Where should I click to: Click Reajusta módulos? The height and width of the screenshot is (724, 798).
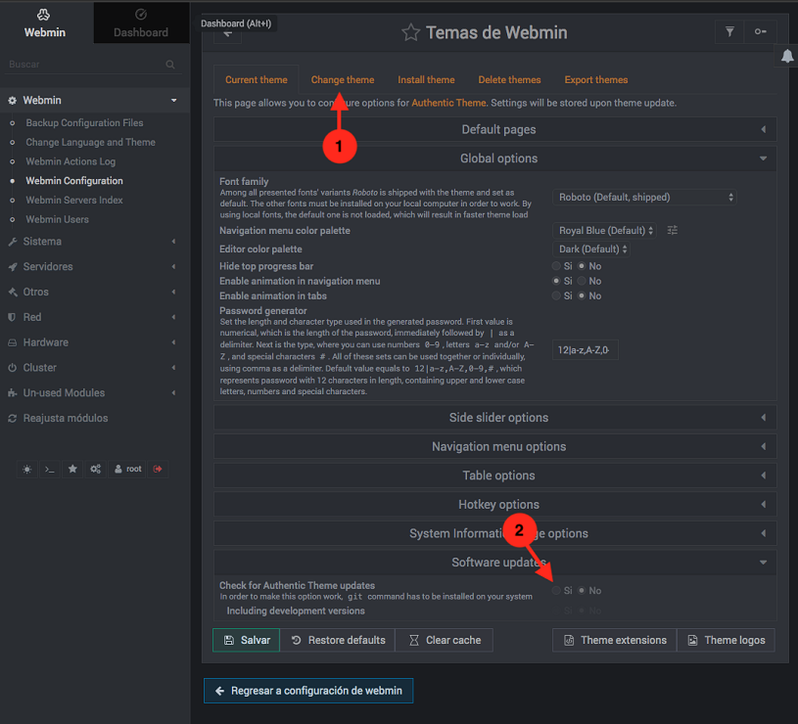click(x=65, y=418)
